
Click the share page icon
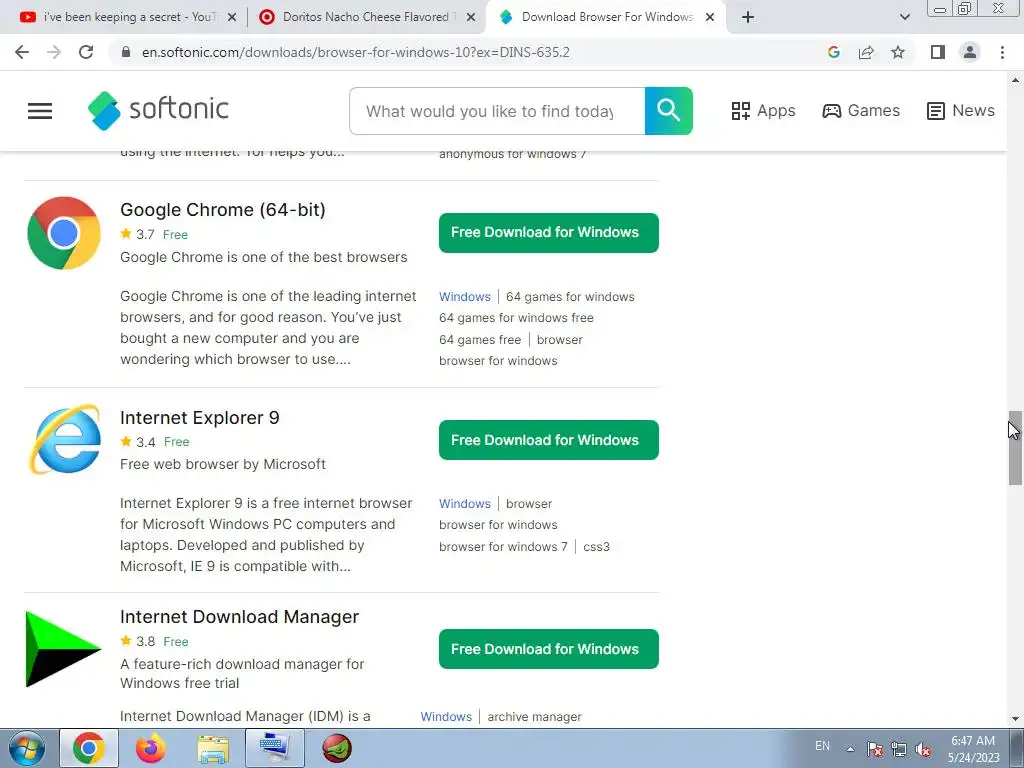point(866,52)
